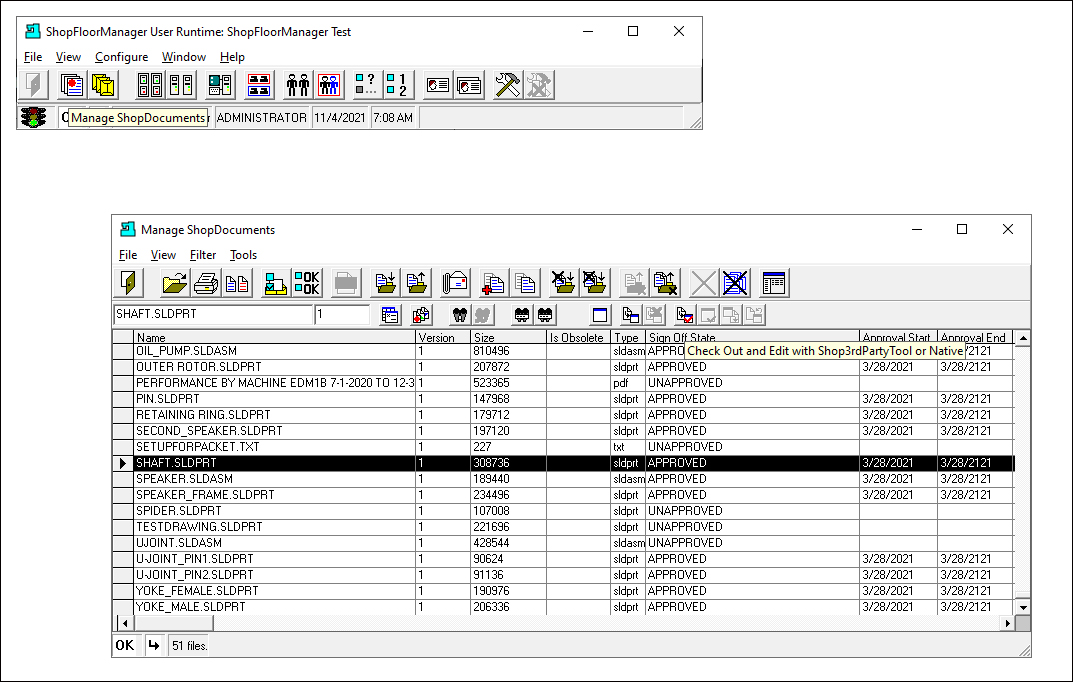This screenshot has width=1073, height=682.
Task: Click the document into folder down-arrow icon
Action: pyautogui.click(x=385, y=283)
